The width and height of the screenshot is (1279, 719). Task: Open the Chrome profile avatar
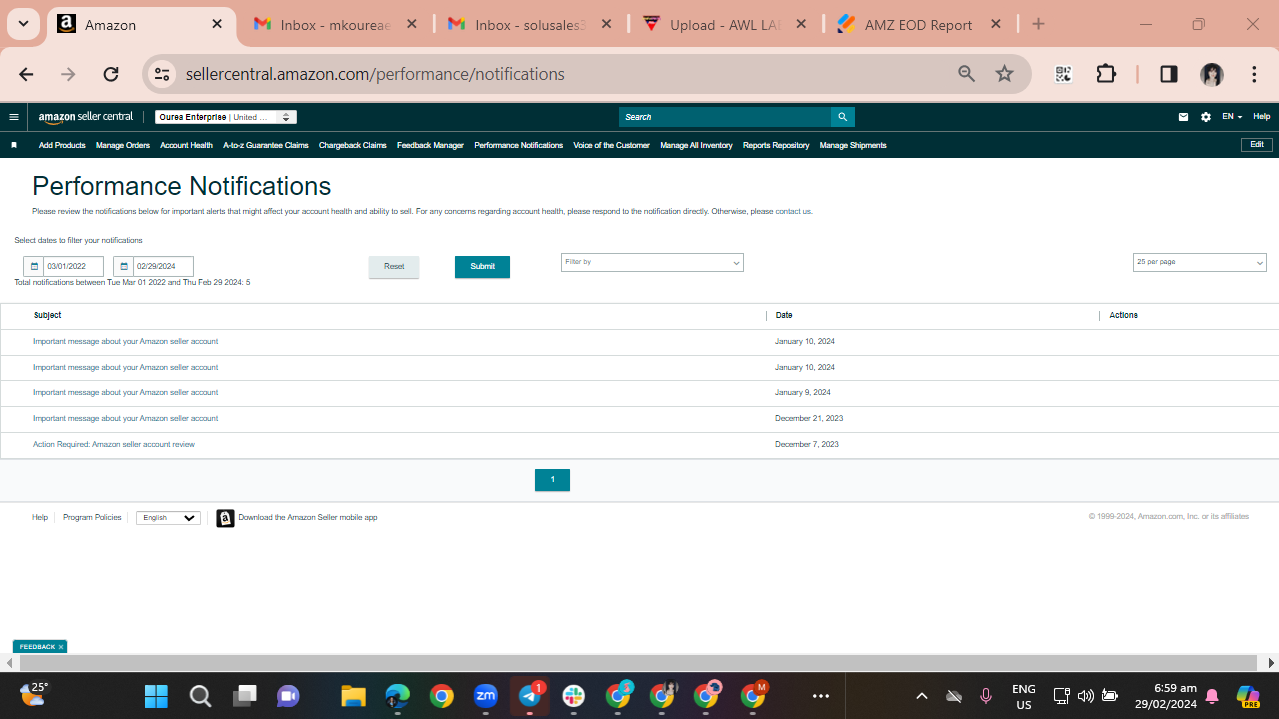(x=1212, y=74)
